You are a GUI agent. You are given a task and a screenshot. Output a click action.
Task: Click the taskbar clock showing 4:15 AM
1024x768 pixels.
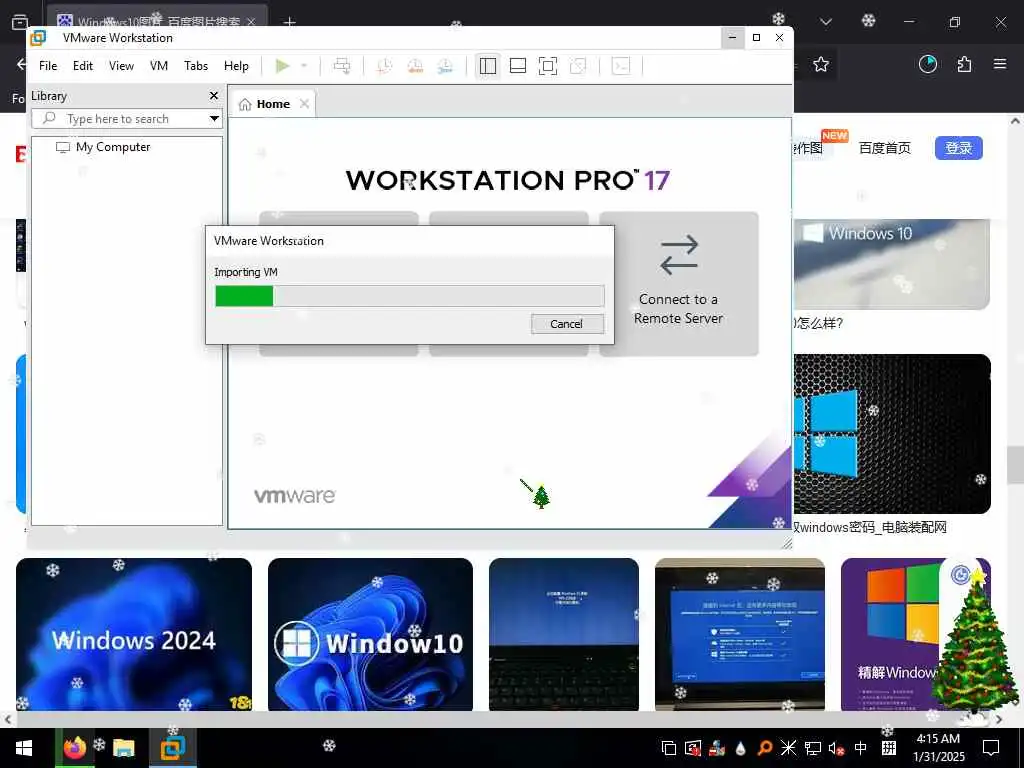click(x=938, y=748)
